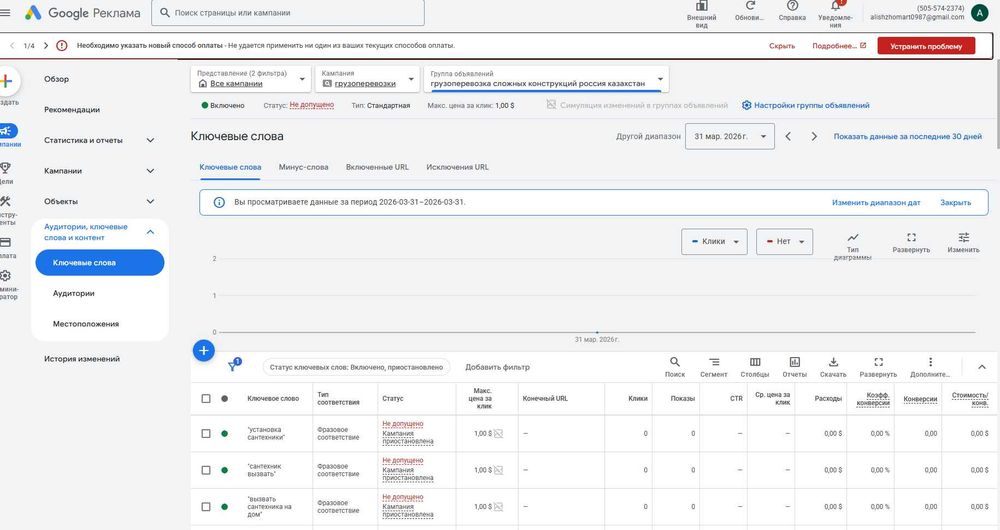Tick checkbox for "сантехник вызвать" row
The image size is (1000, 530).
(x=205, y=470)
